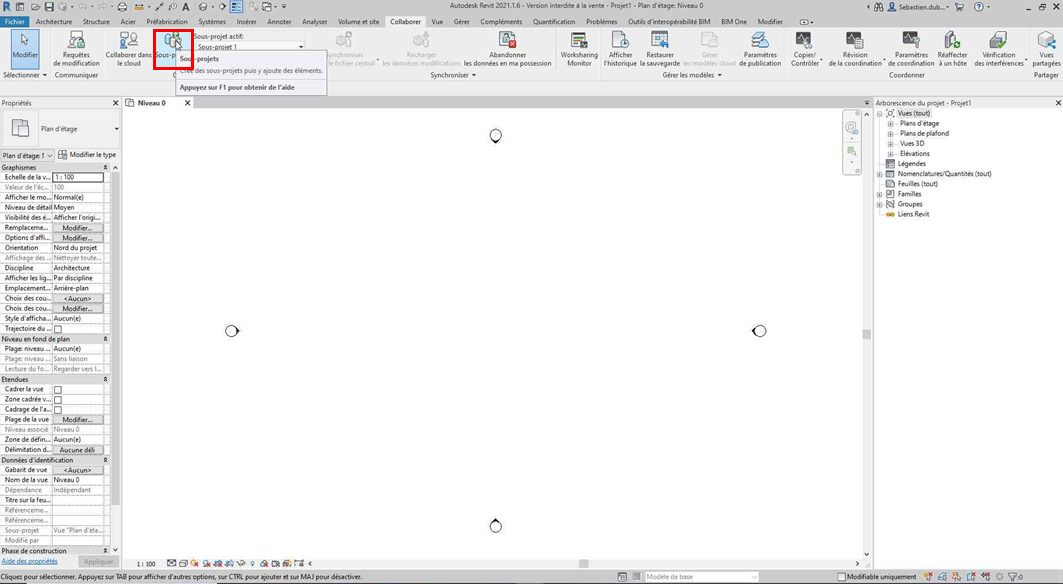Screen dimensions: 1063x584
Task: Click Requêtes de modification icon
Action: tap(76, 41)
